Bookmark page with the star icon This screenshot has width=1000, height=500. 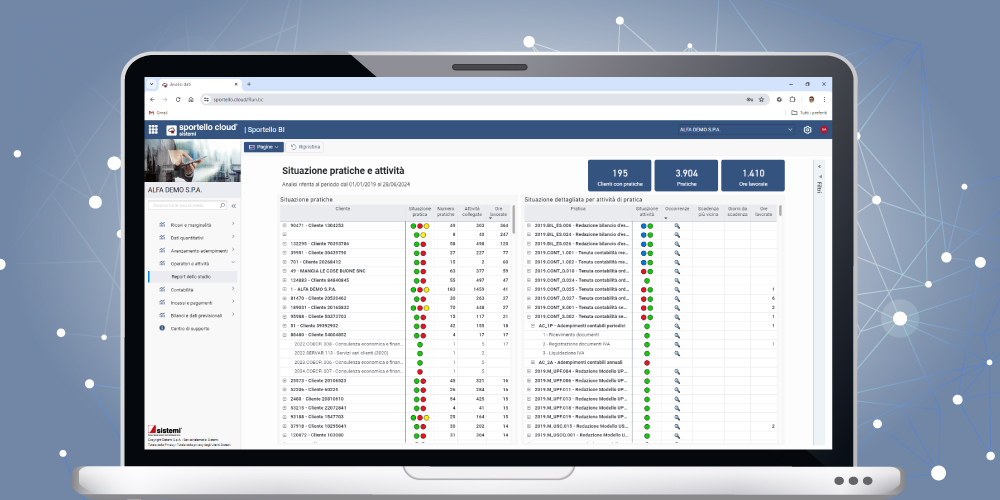[763, 99]
